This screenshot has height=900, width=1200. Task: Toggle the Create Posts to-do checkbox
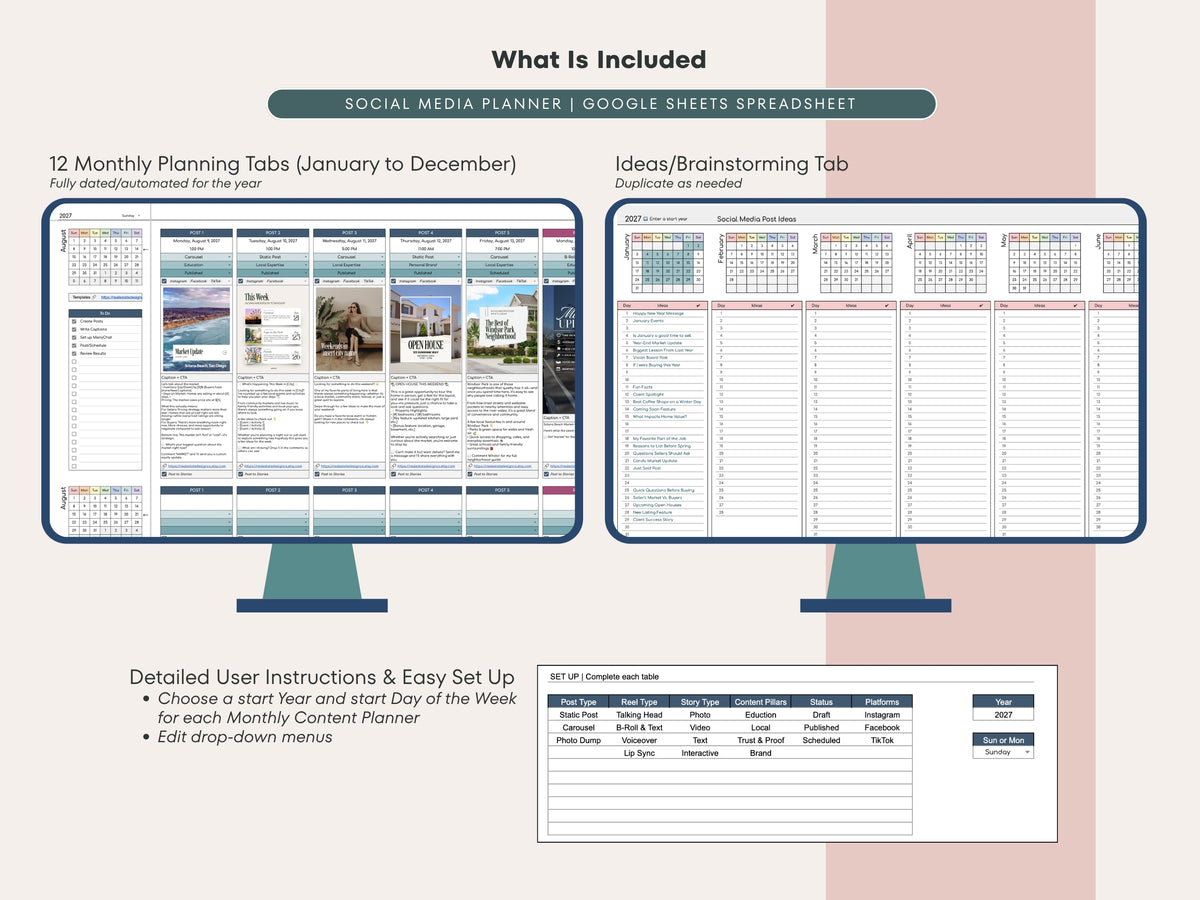[x=74, y=321]
